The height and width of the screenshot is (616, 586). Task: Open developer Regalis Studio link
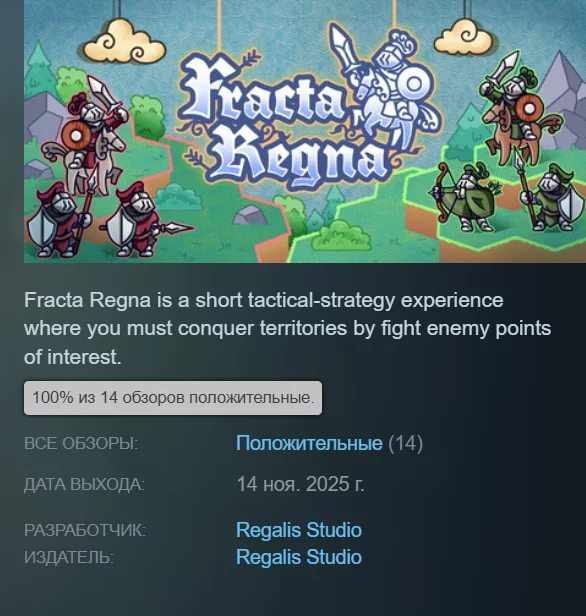pyautogui.click(x=299, y=530)
